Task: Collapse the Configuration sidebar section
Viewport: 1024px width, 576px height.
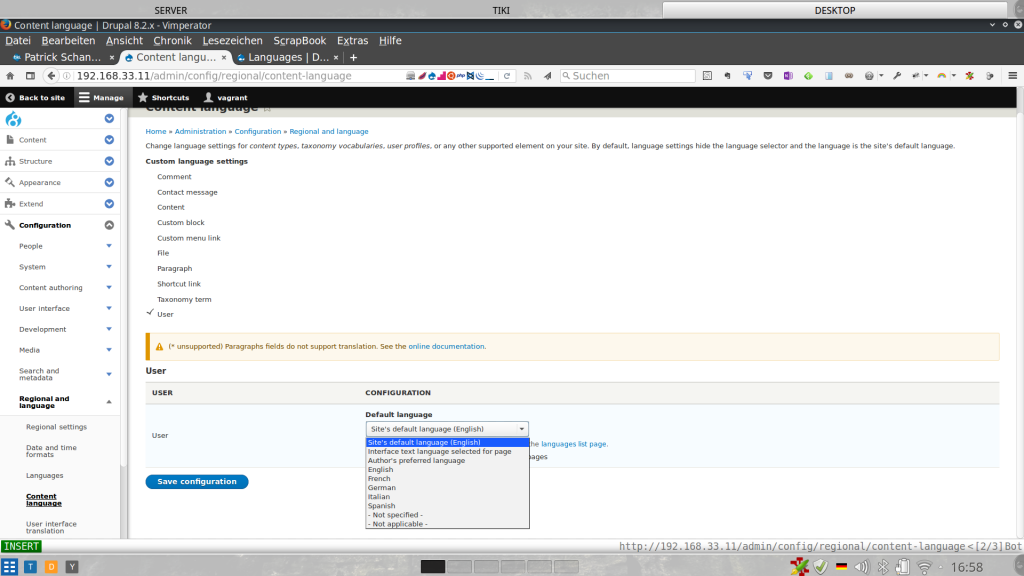Action: coord(109,225)
